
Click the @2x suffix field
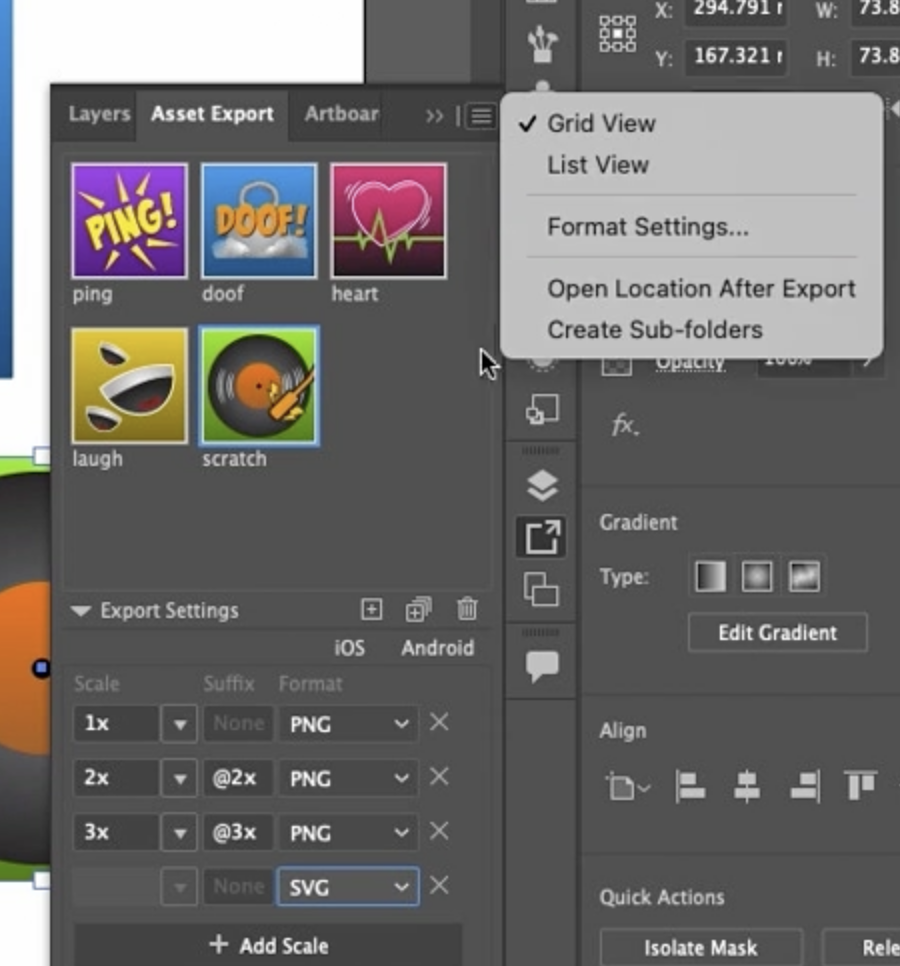click(x=238, y=779)
